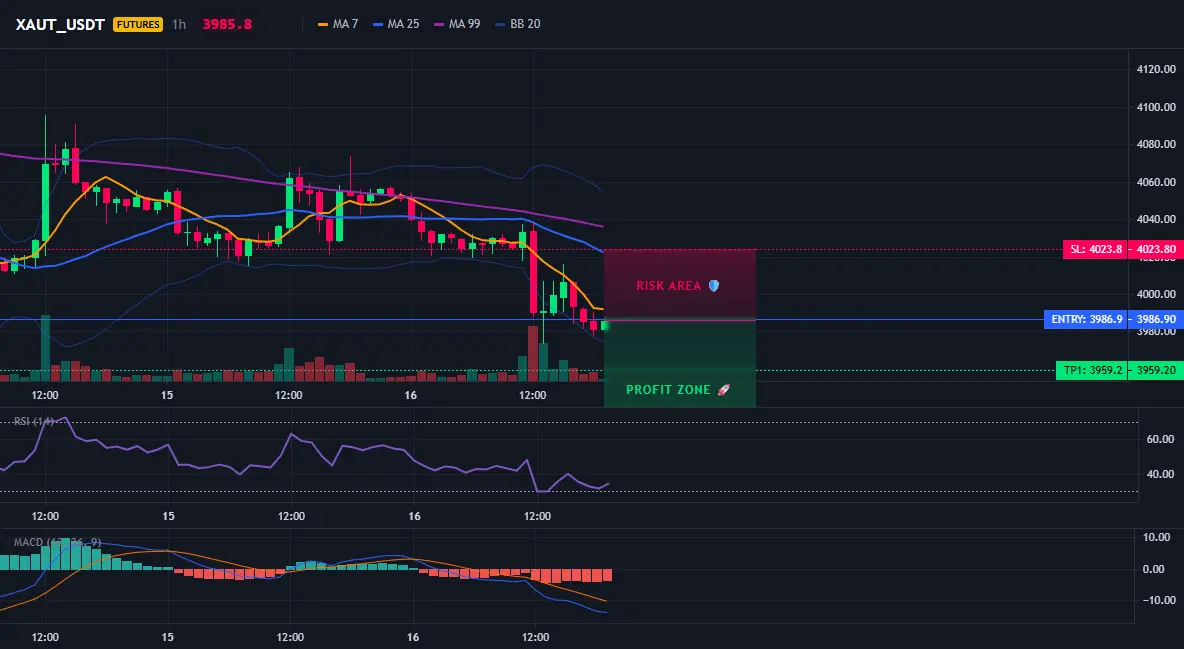The height and width of the screenshot is (649, 1184).
Task: Click the 4000.00 price axis label
Action: point(1156,295)
